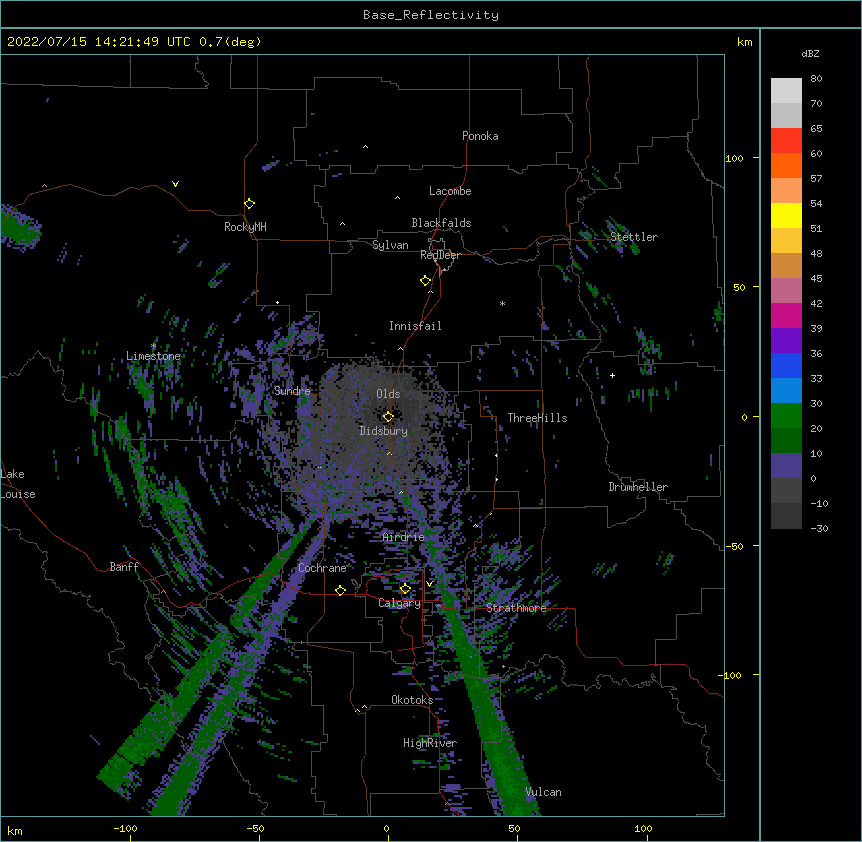Pick the light blue 33-30 dBZ legend swatch
The width and height of the screenshot is (862, 842).
pyautogui.click(x=786, y=391)
